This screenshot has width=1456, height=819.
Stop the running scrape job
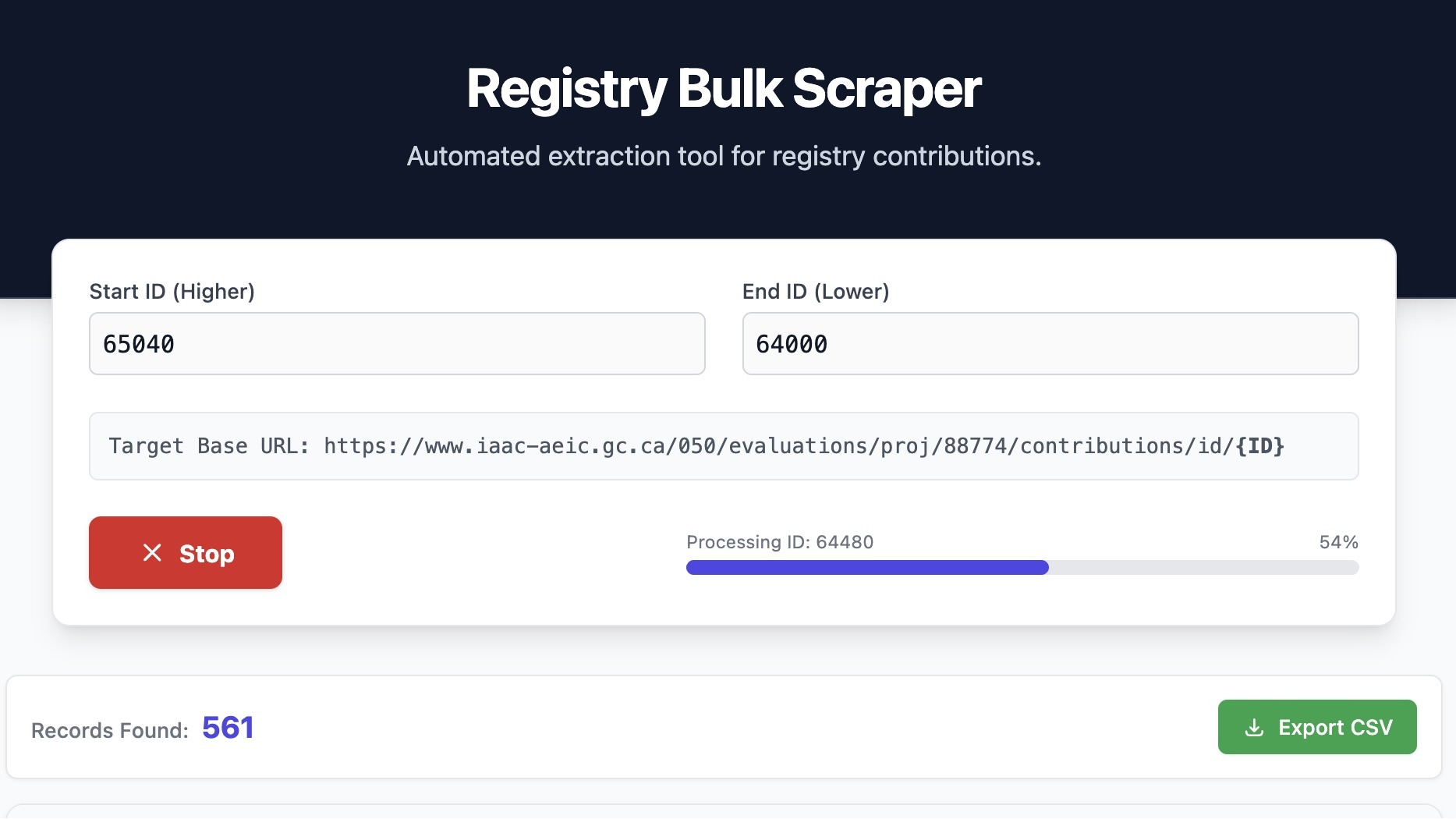[185, 553]
